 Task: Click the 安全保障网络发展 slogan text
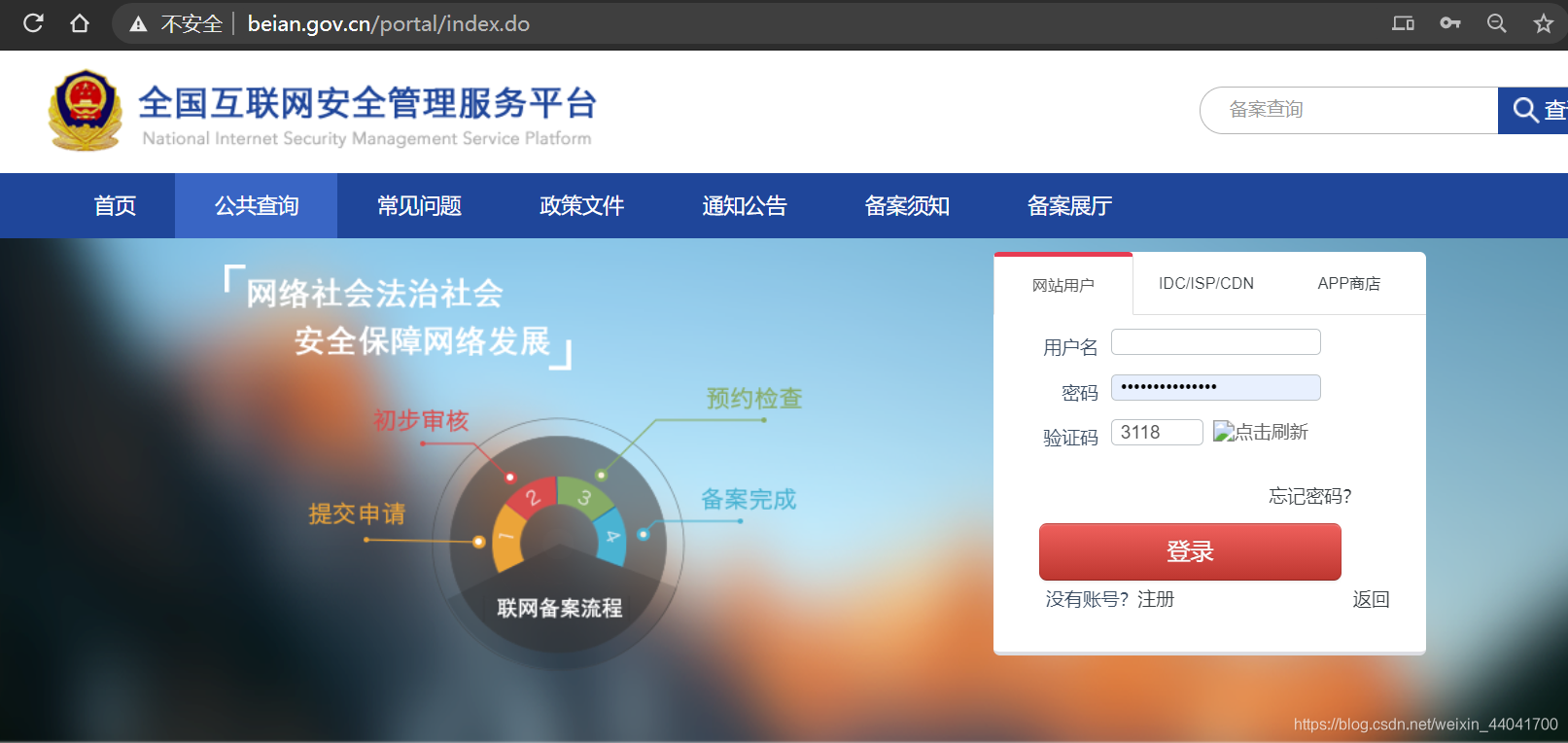click(423, 341)
